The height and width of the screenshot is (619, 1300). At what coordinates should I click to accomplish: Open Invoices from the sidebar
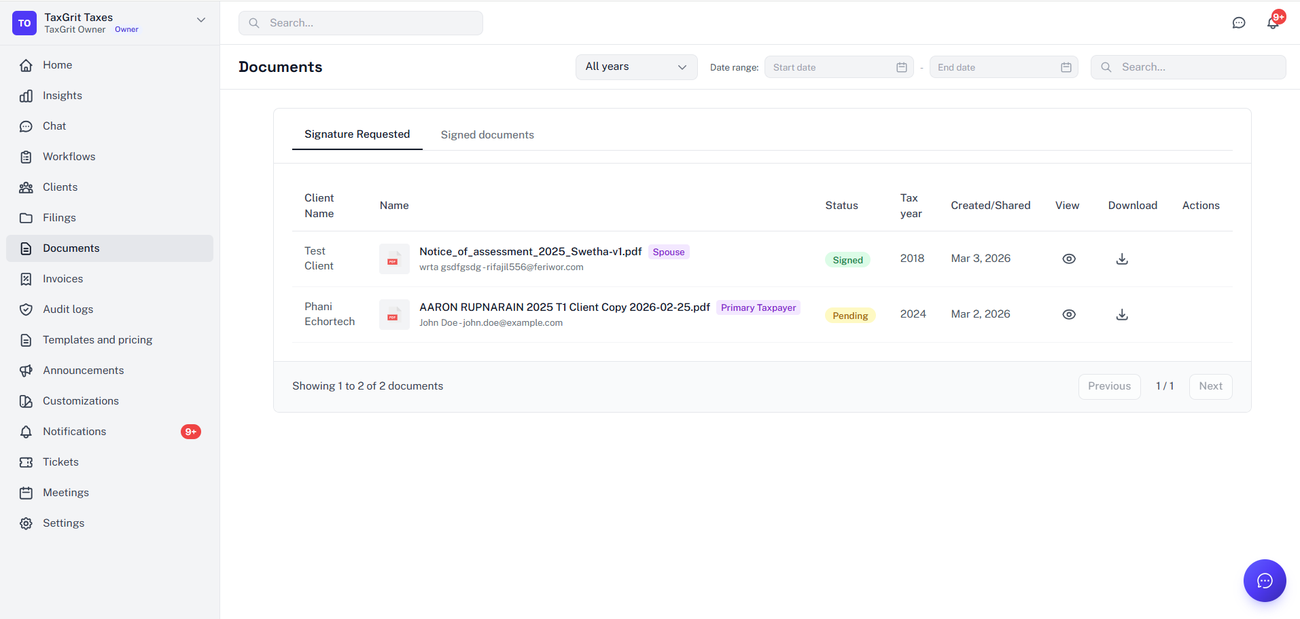(x=109, y=279)
